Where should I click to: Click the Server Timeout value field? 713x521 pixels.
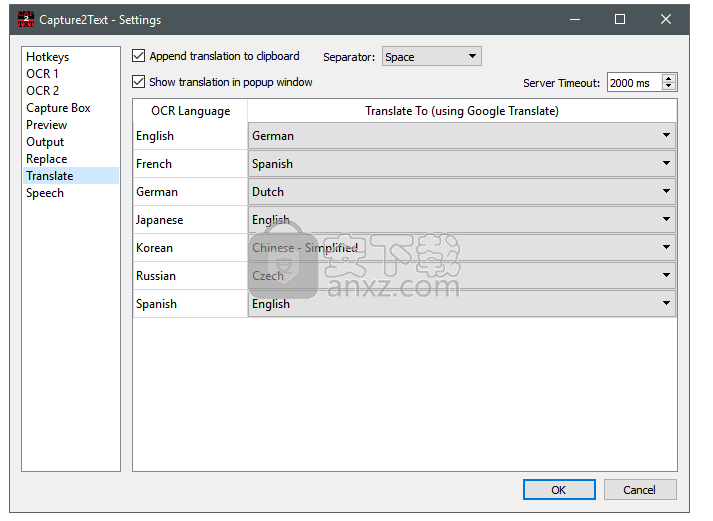pyautogui.click(x=634, y=83)
